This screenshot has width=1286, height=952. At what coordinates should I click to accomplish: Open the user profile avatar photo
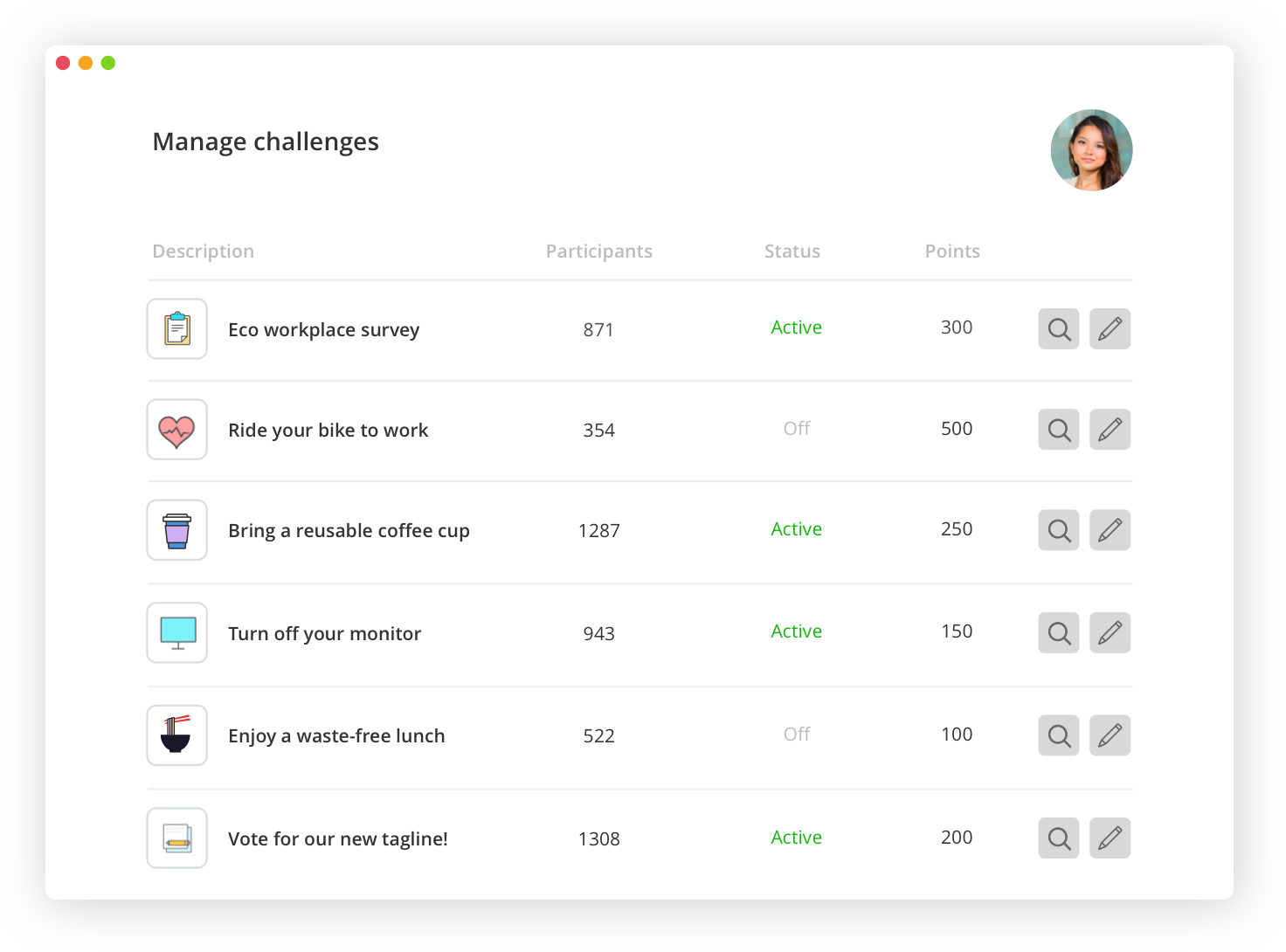pos(1091,150)
